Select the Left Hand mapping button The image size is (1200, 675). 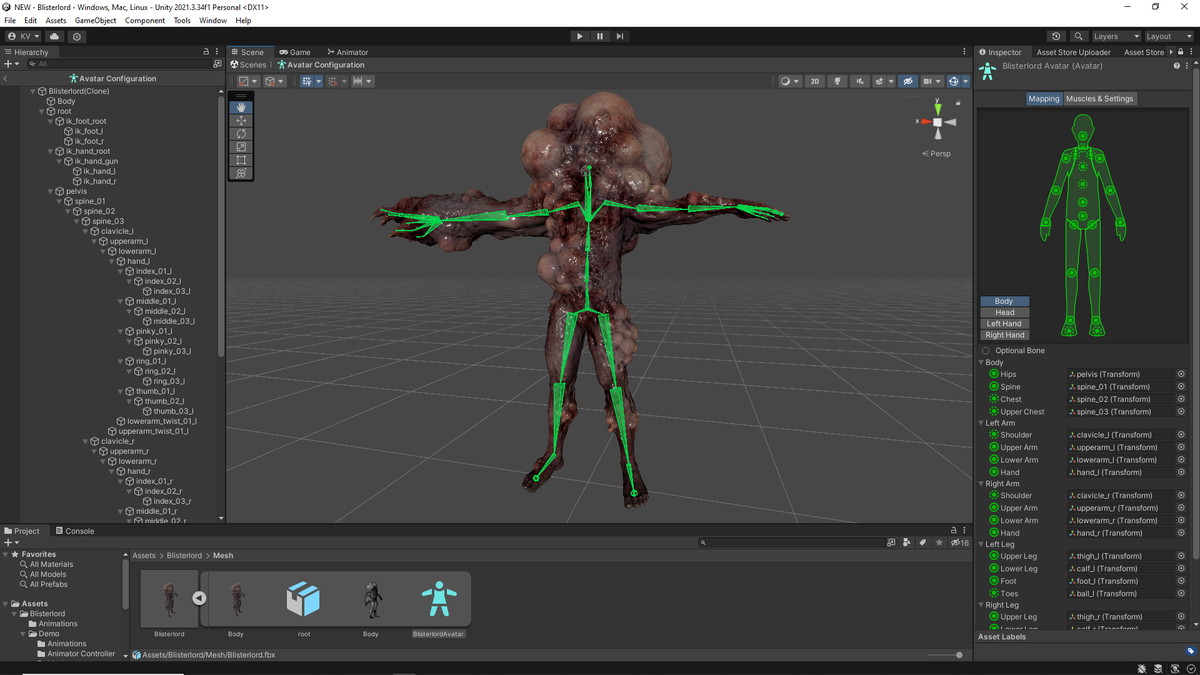tap(1004, 324)
